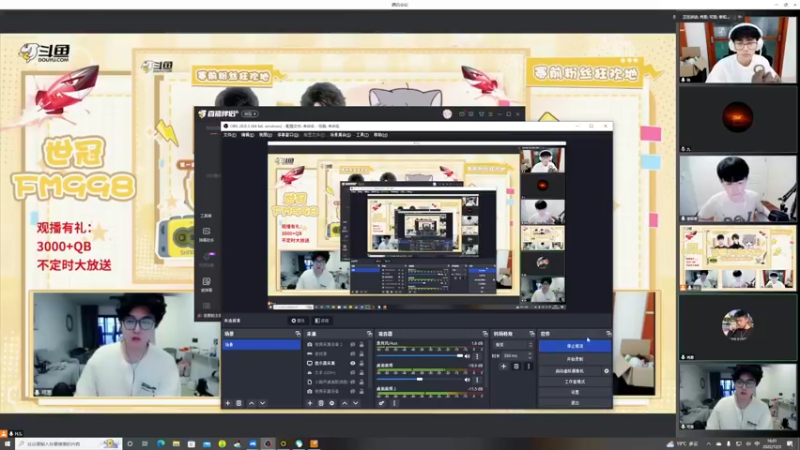Pop out the Sources dock panel
The height and width of the screenshot is (450, 800).
point(369,334)
